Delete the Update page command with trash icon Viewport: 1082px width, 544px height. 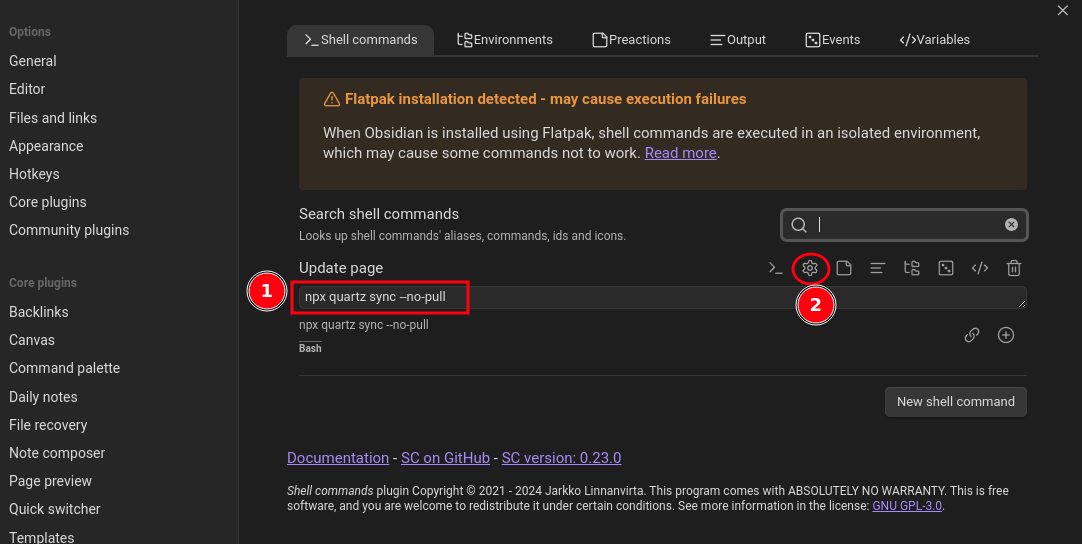pos(1014,268)
